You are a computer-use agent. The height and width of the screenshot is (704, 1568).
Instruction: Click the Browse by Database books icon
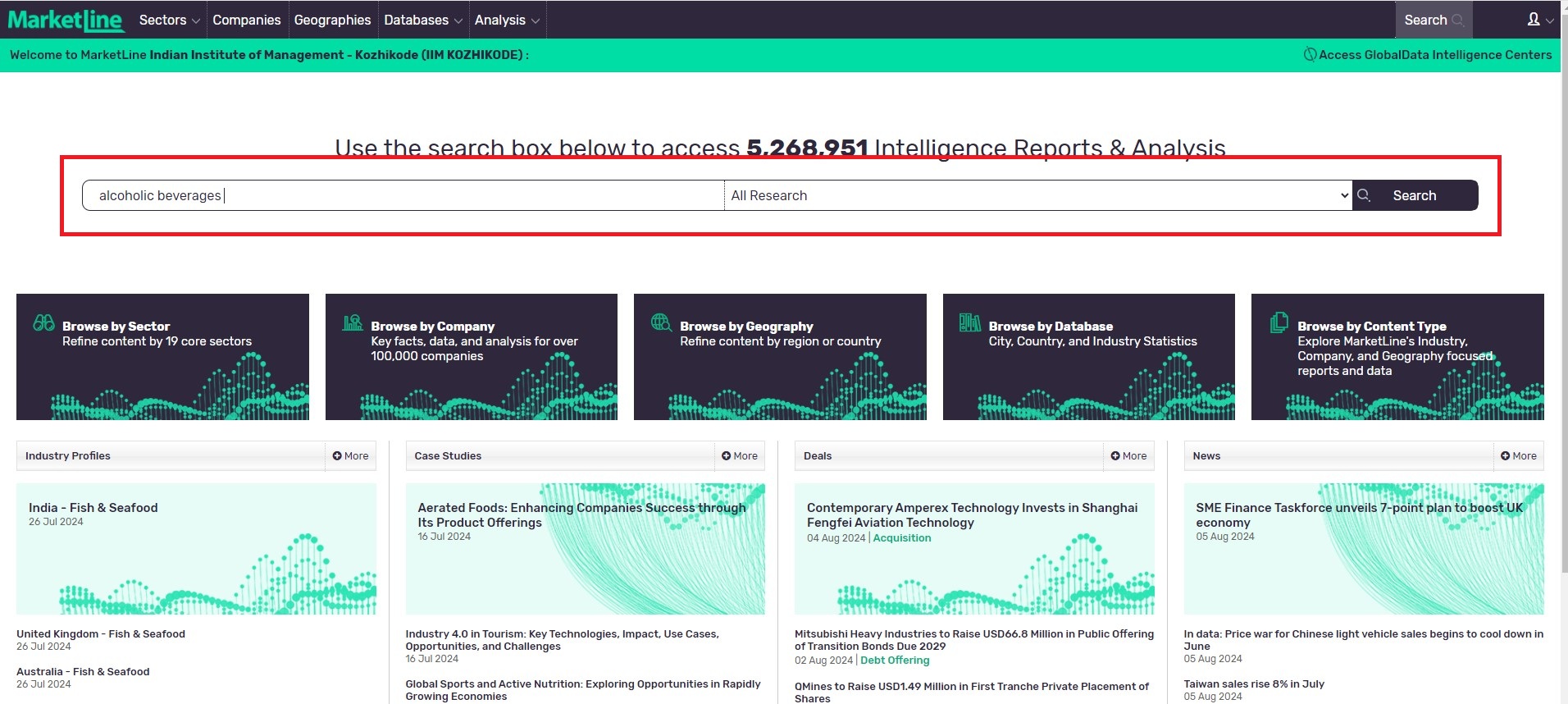pos(969,323)
